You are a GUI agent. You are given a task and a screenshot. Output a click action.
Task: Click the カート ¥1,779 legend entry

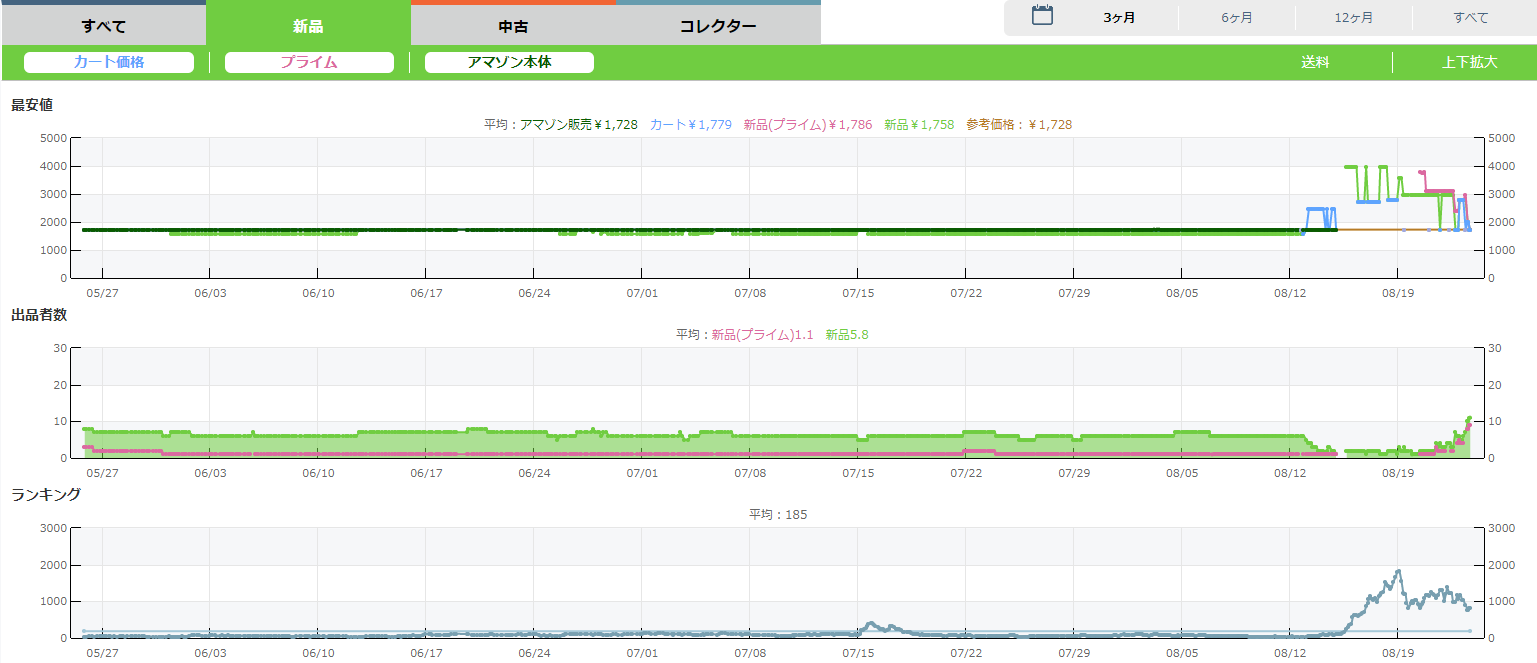pos(690,125)
